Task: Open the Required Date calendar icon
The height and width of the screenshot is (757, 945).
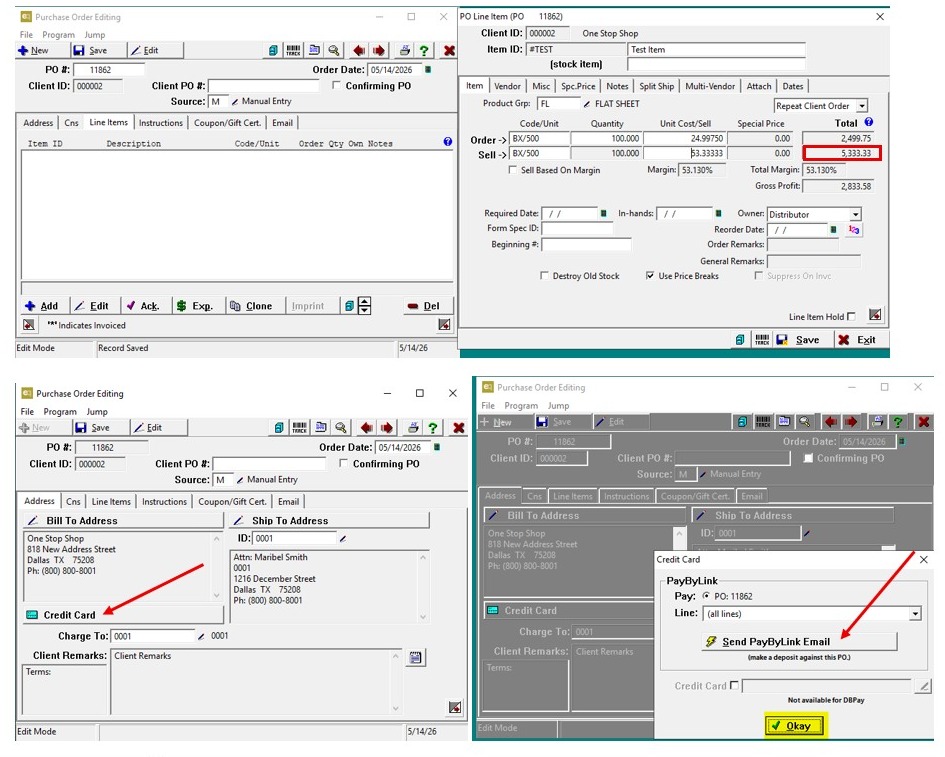Action: click(603, 213)
